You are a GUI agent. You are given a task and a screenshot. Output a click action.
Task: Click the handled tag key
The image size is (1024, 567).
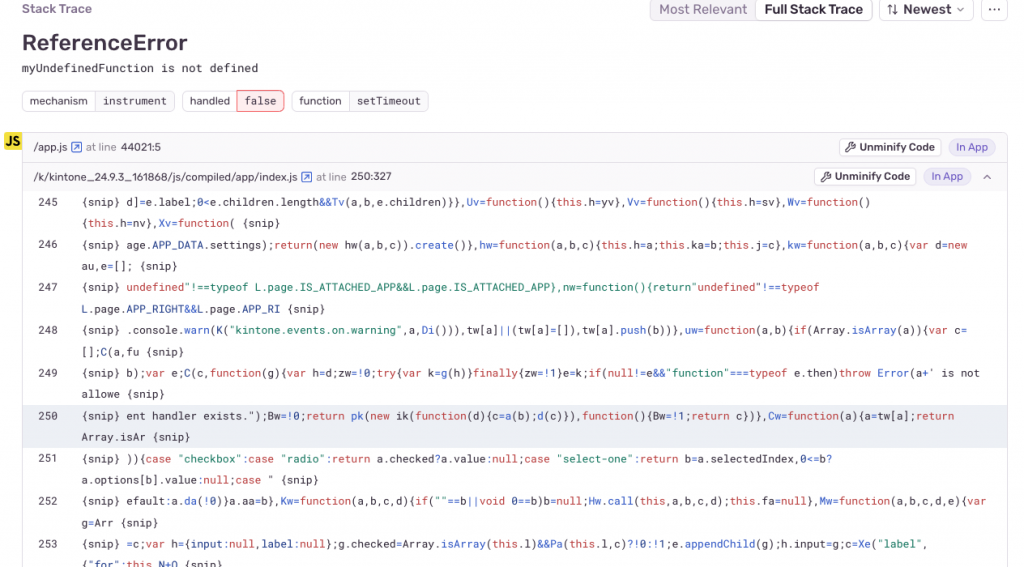210,101
